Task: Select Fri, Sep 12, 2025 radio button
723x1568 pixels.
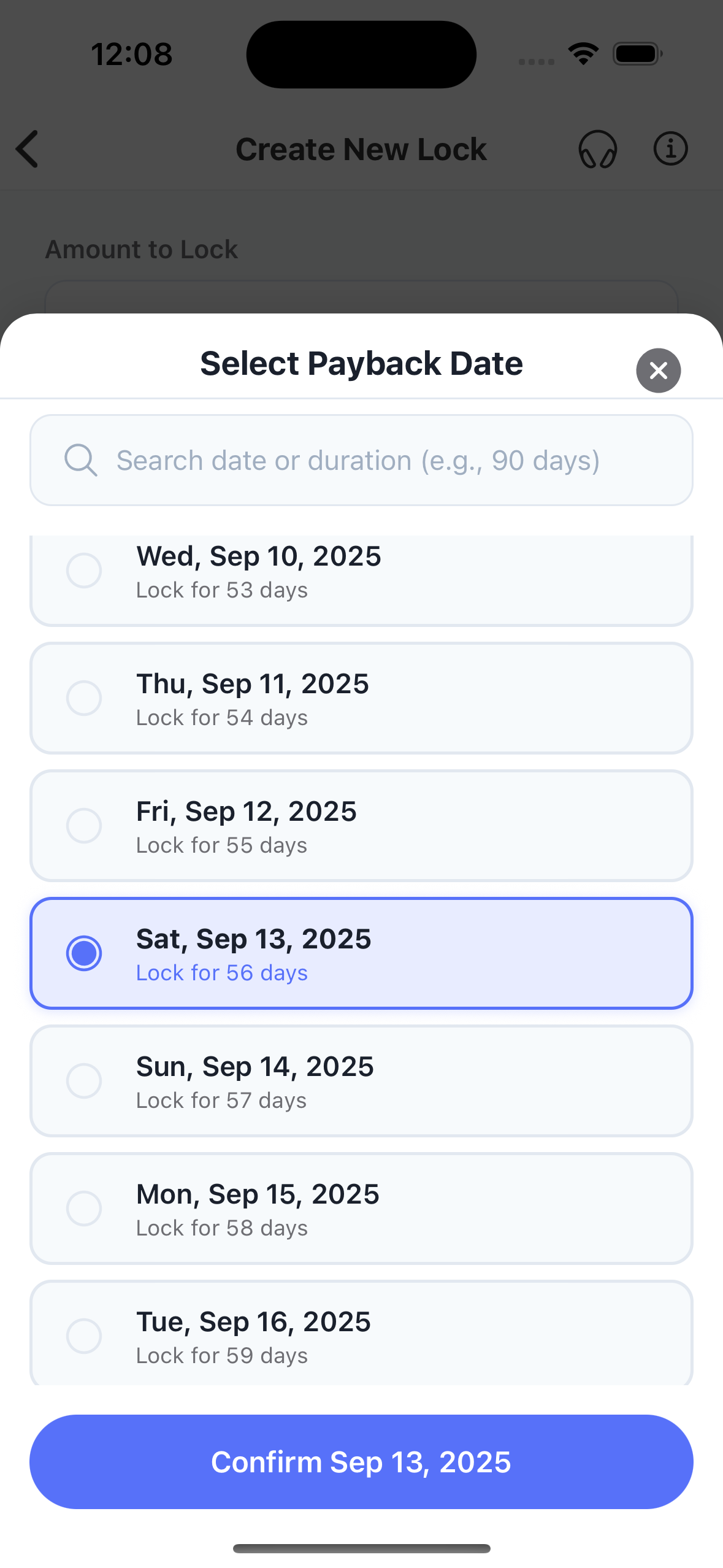Action: coord(84,826)
